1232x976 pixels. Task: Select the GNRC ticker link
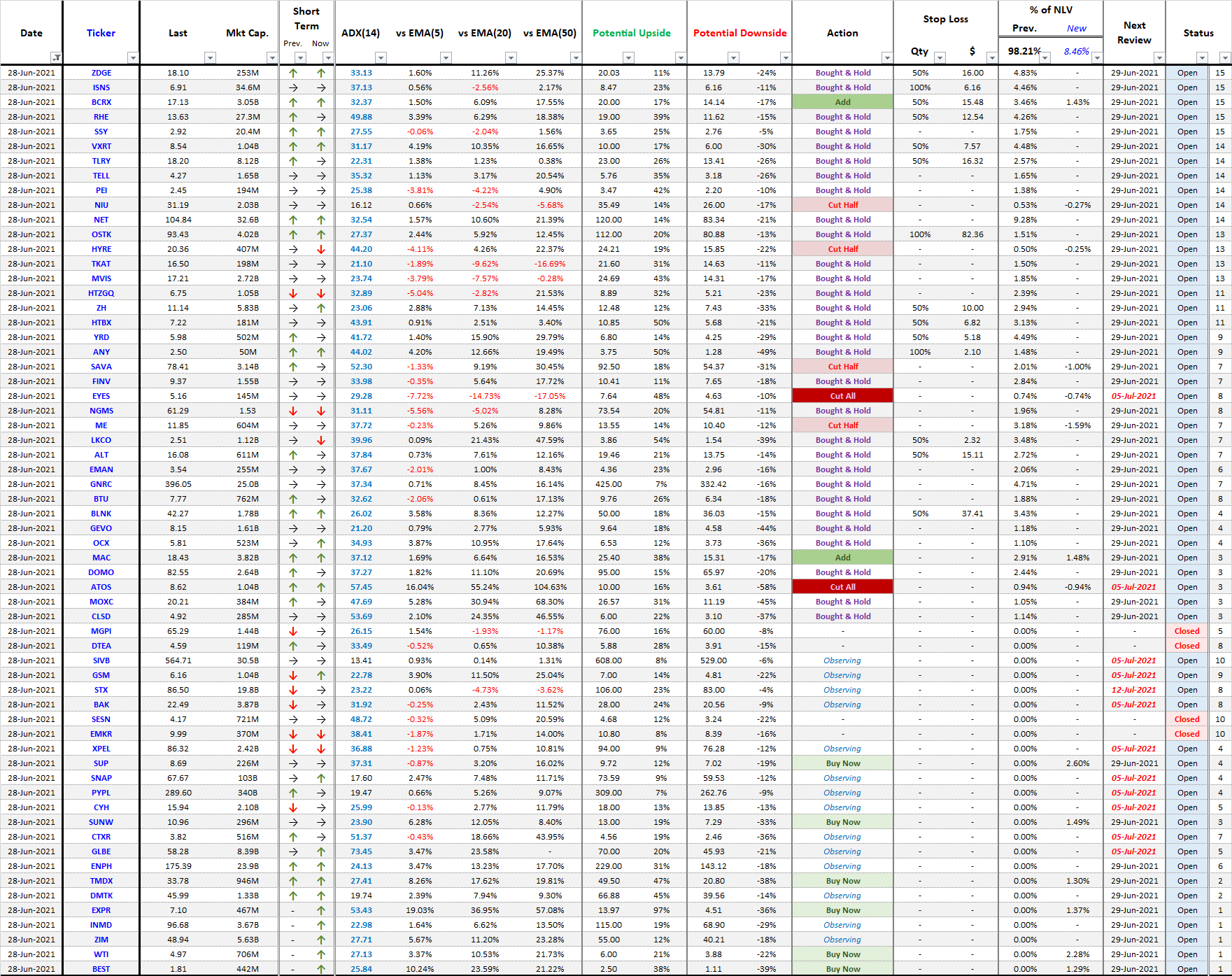tap(101, 484)
